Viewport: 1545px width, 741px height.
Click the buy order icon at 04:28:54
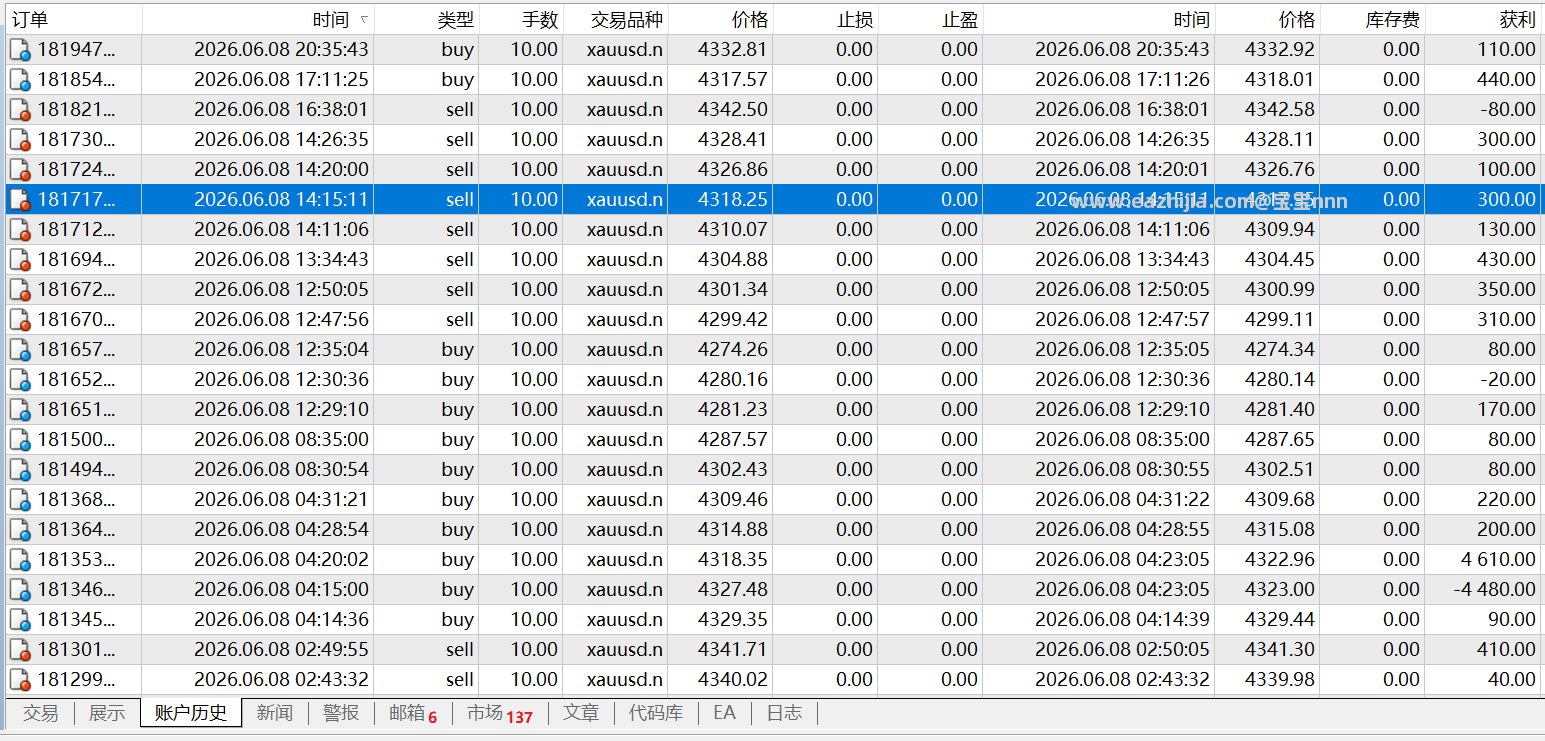pyautogui.click(x=19, y=530)
